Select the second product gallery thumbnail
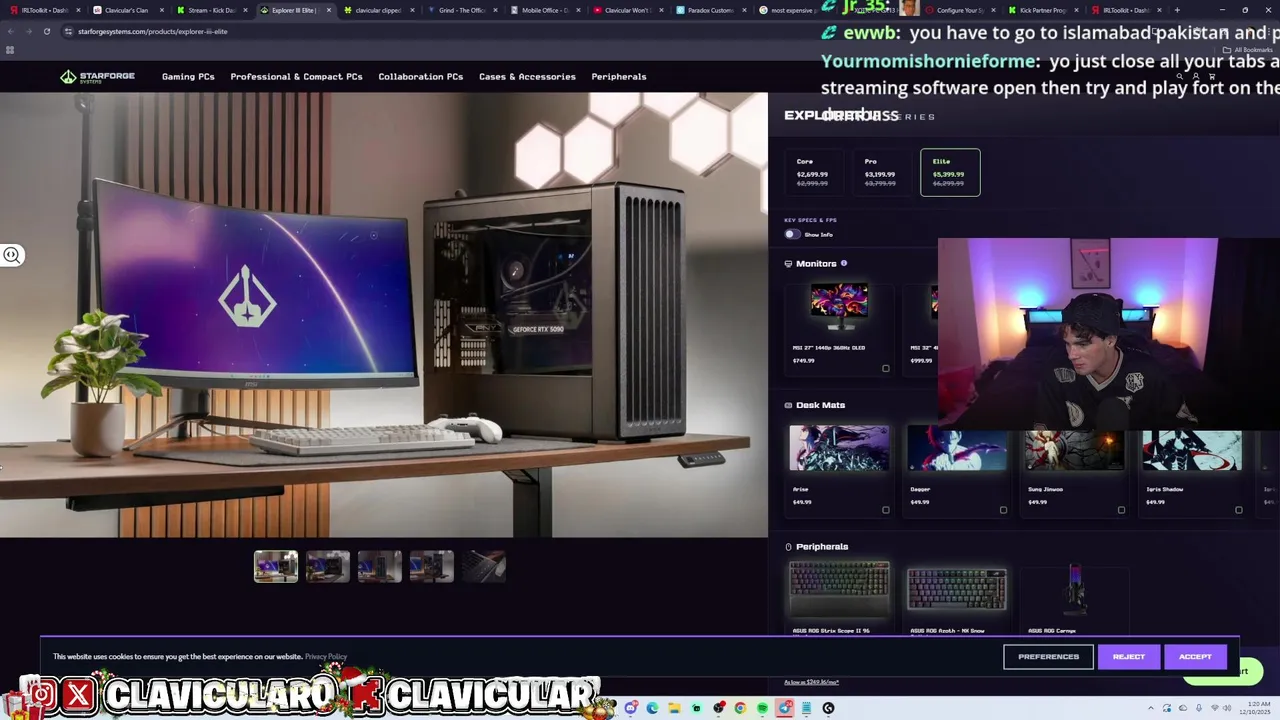1280x720 pixels. [x=328, y=567]
